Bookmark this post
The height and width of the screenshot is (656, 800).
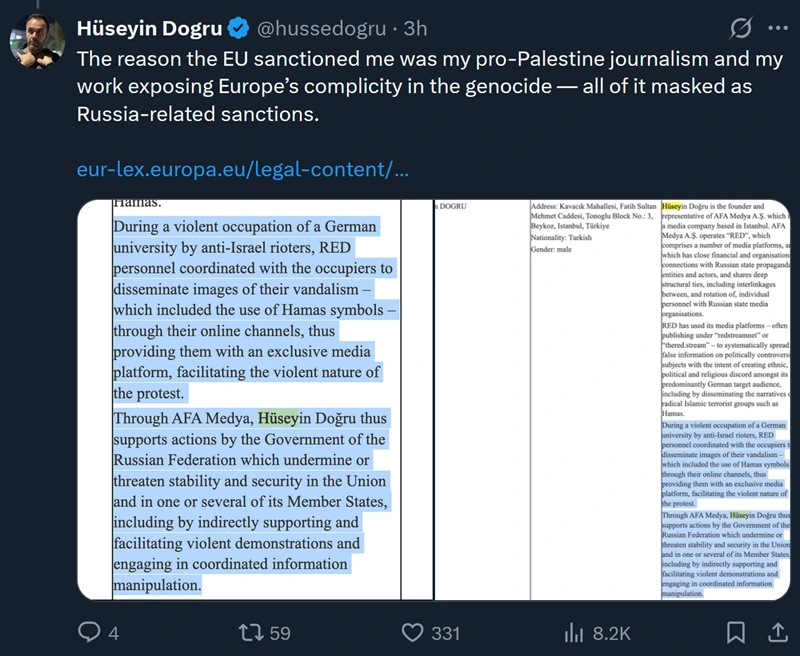(735, 632)
